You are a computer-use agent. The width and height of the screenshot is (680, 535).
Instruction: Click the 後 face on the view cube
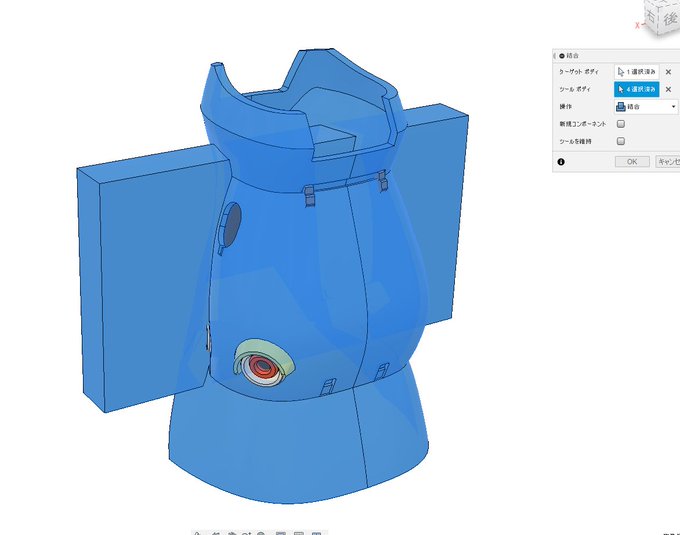click(669, 20)
